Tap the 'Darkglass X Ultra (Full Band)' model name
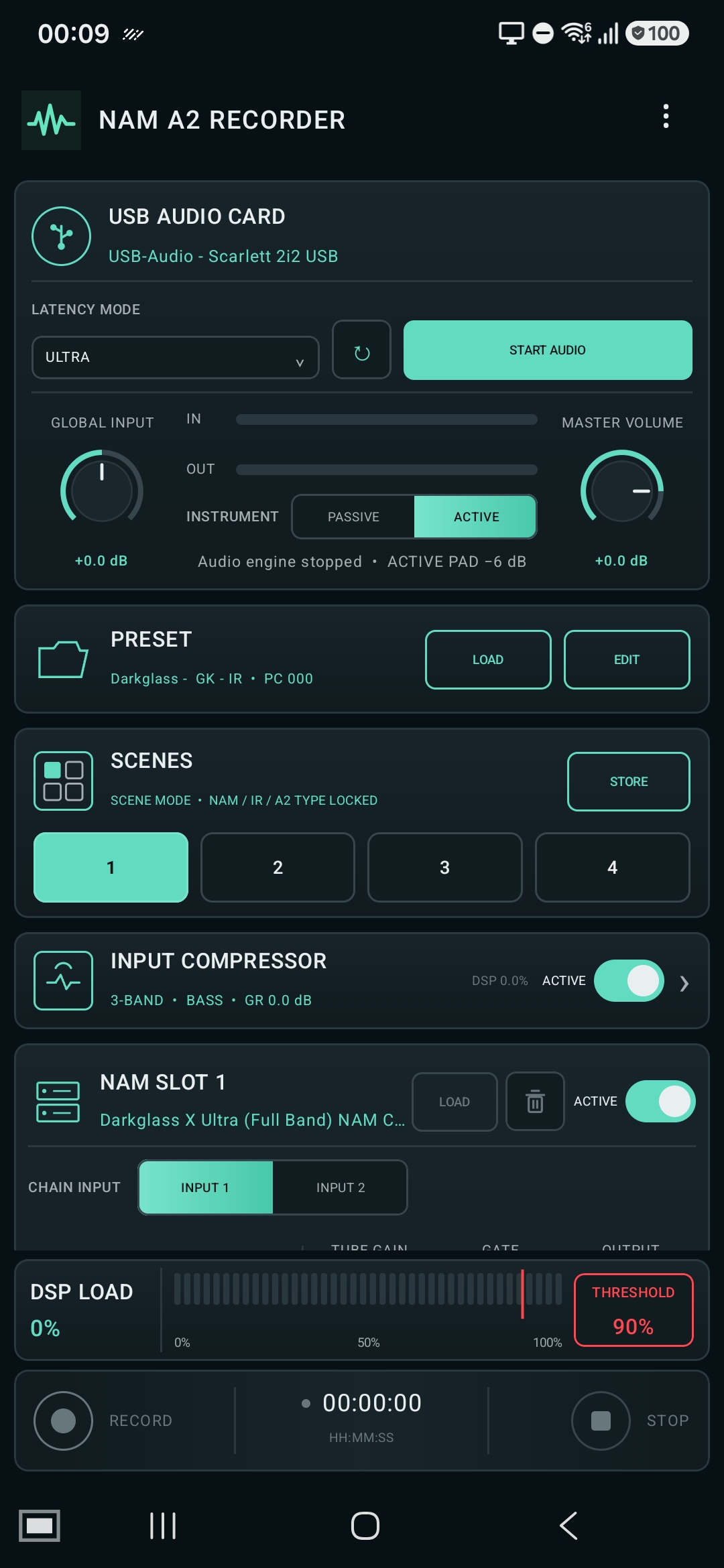This screenshot has height=1568, width=724. coord(252,1120)
